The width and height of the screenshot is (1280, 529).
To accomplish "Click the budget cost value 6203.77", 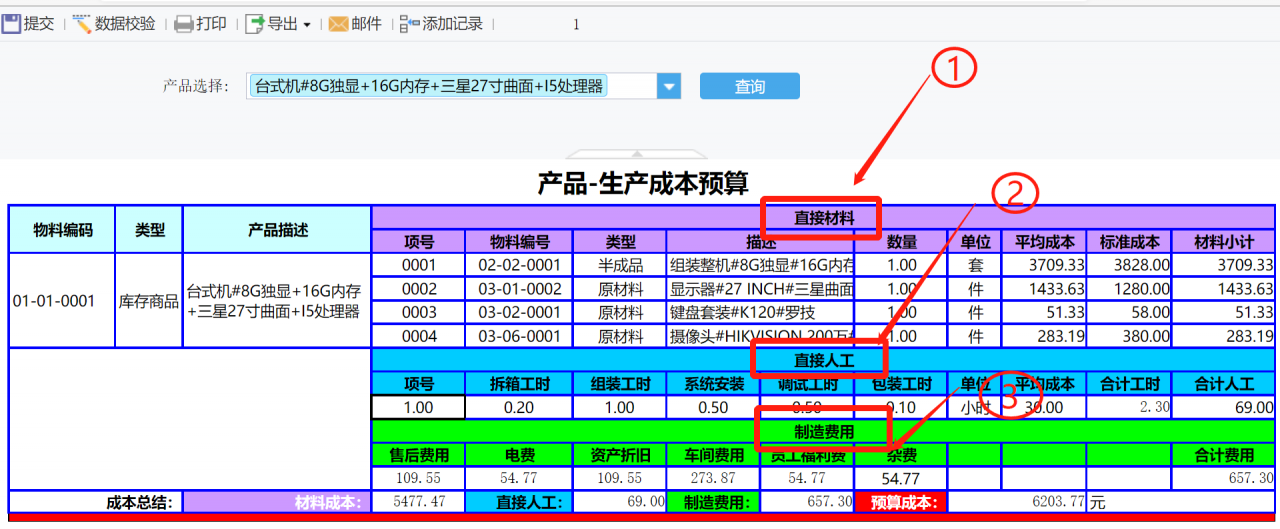I will [x=1016, y=501].
